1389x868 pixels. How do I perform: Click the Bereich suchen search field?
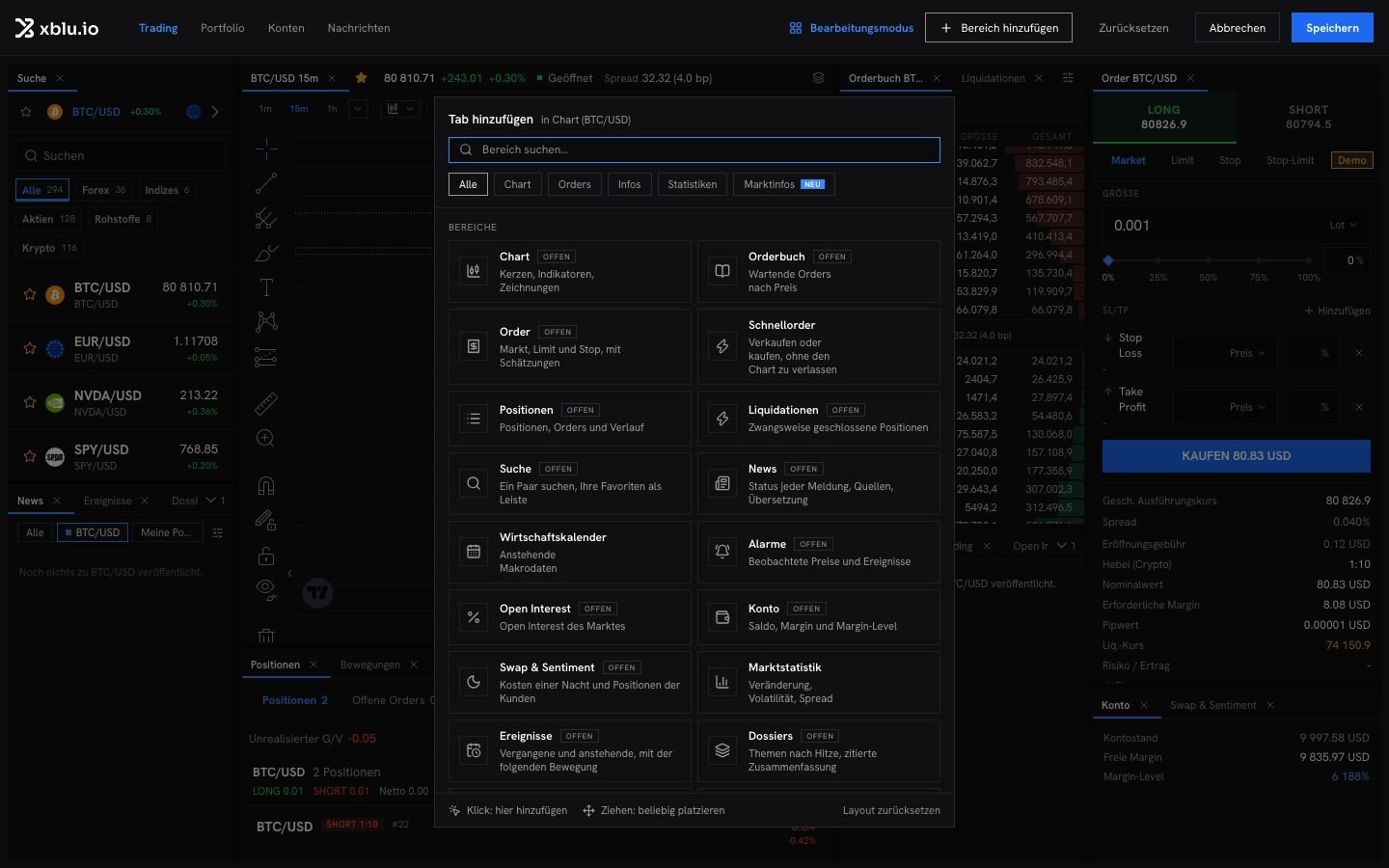[x=694, y=149]
